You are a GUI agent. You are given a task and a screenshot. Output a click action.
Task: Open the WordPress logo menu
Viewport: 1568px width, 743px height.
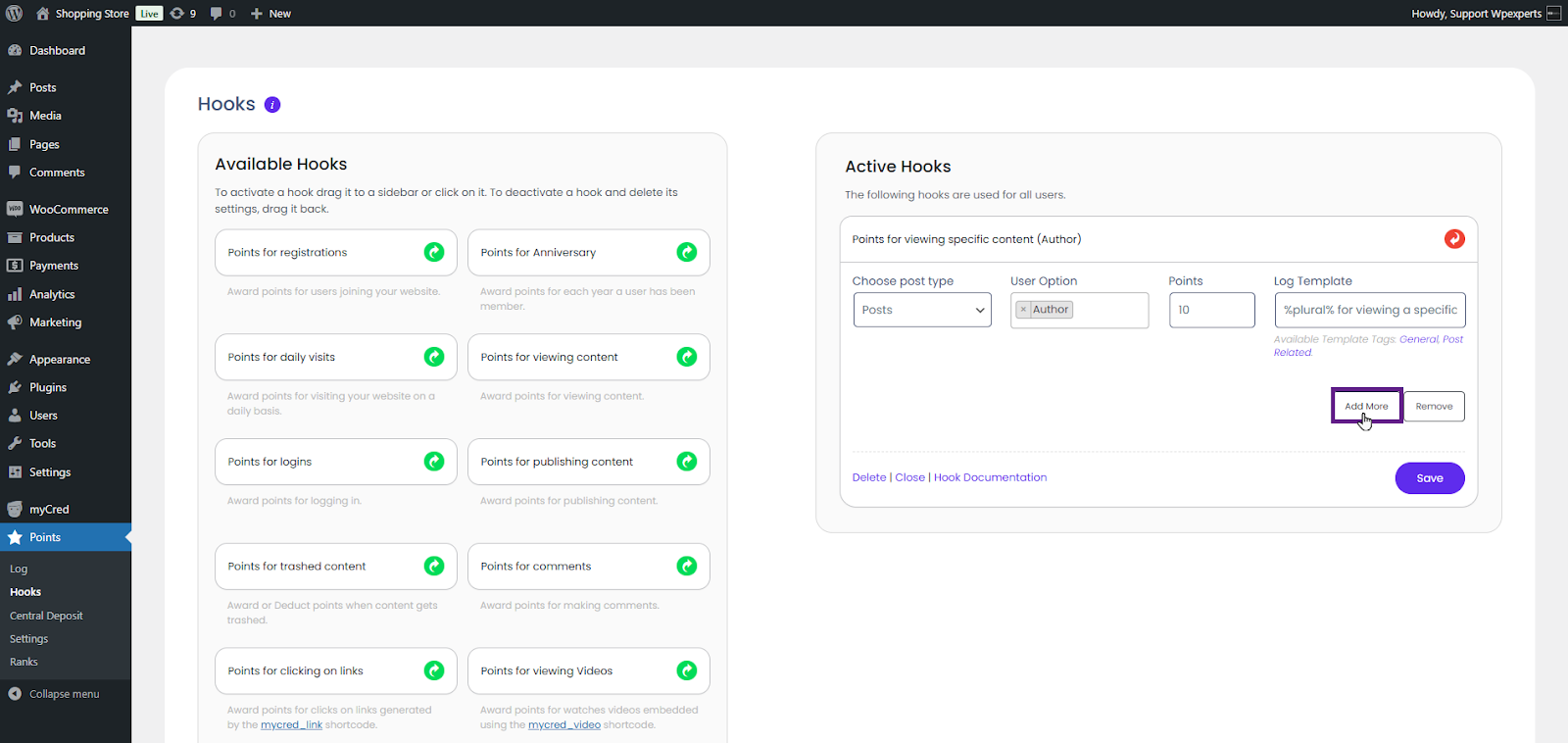coord(15,14)
